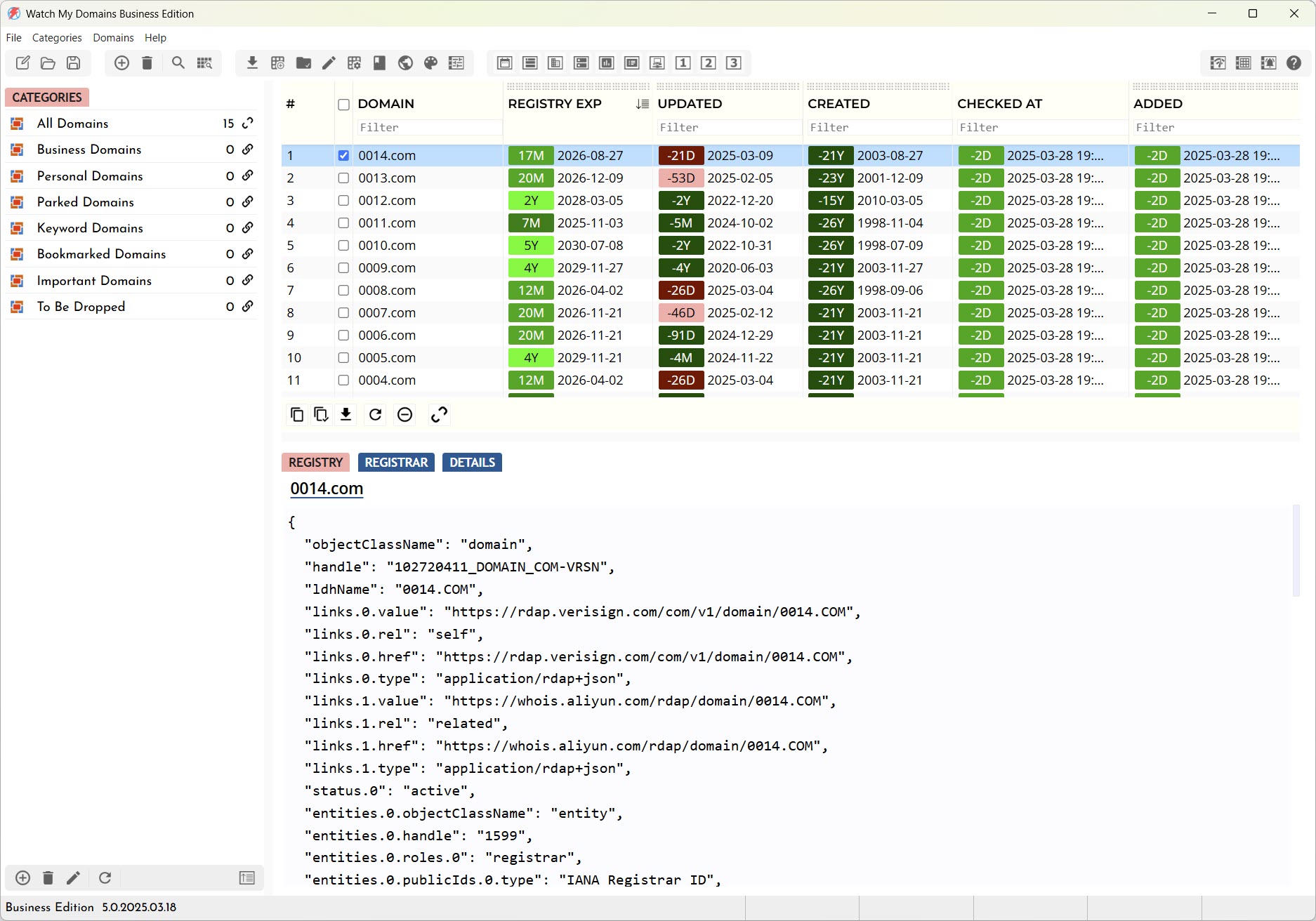
Task: Click the UPDATED filter input field
Action: coord(729,128)
